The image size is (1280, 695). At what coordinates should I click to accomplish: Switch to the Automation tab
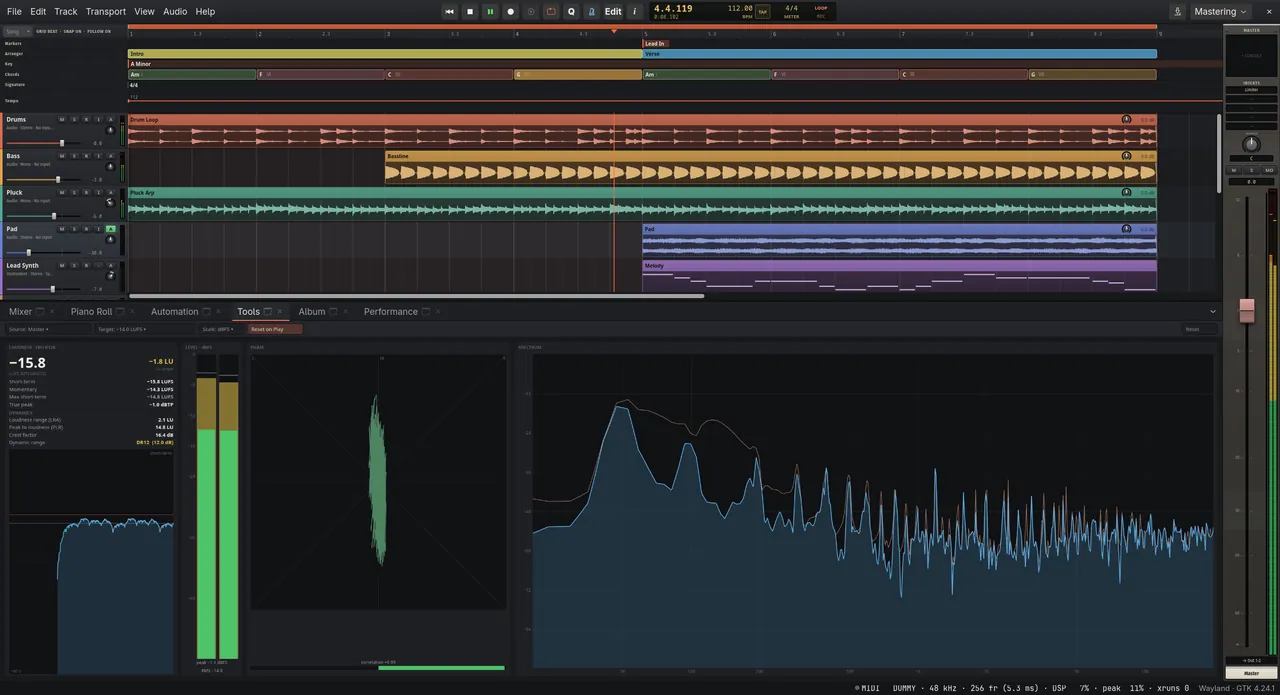(174, 312)
